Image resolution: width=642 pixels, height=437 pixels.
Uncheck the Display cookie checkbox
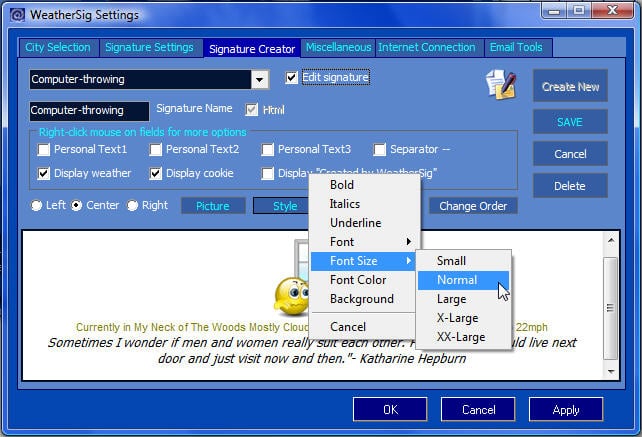tap(156, 173)
